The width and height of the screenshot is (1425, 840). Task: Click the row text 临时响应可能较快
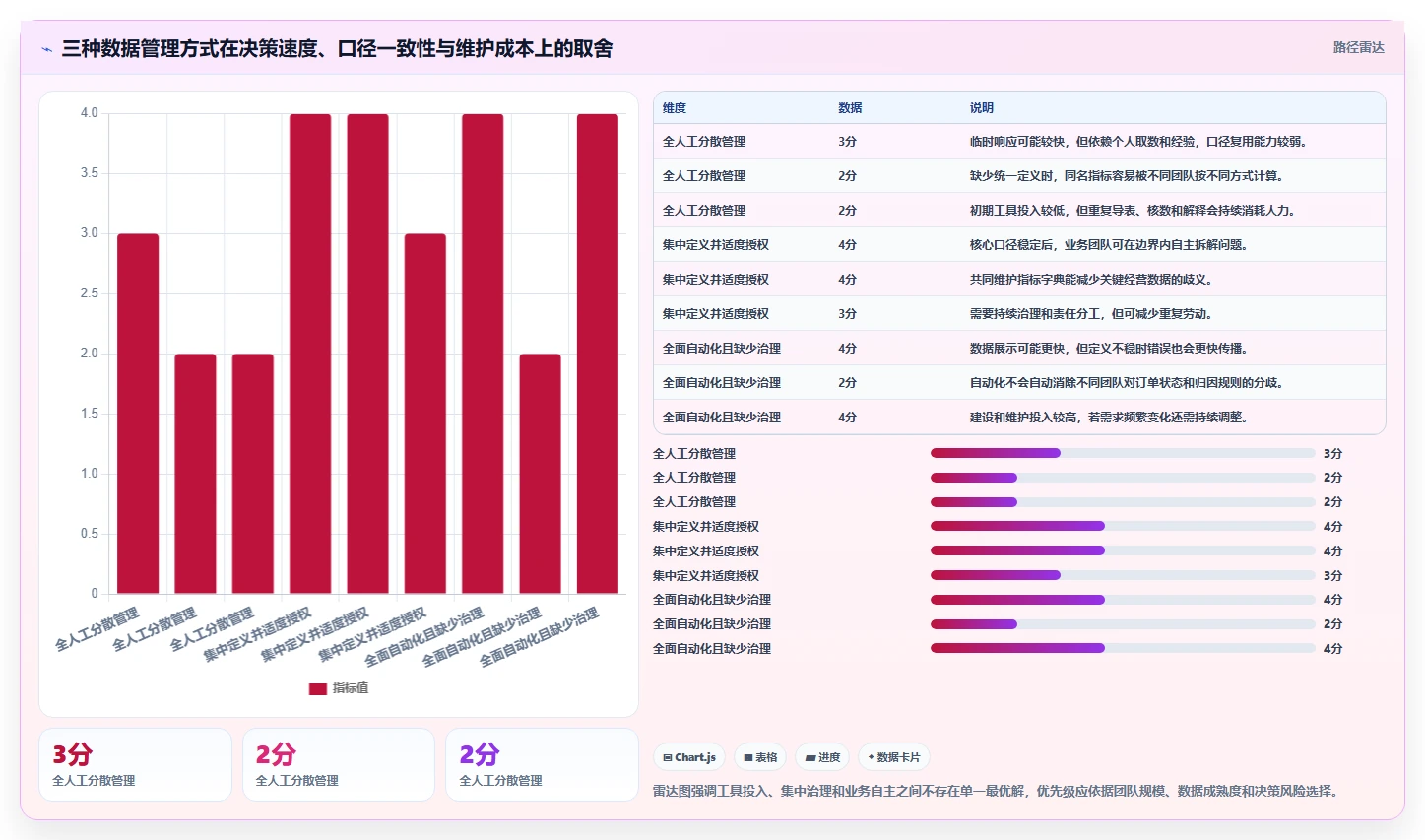[1017, 142]
